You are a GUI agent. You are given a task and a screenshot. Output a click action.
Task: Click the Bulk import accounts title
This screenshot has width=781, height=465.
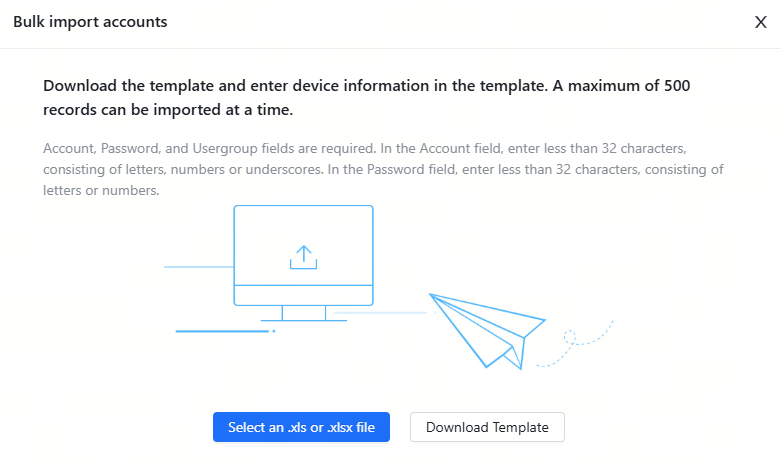coord(90,21)
